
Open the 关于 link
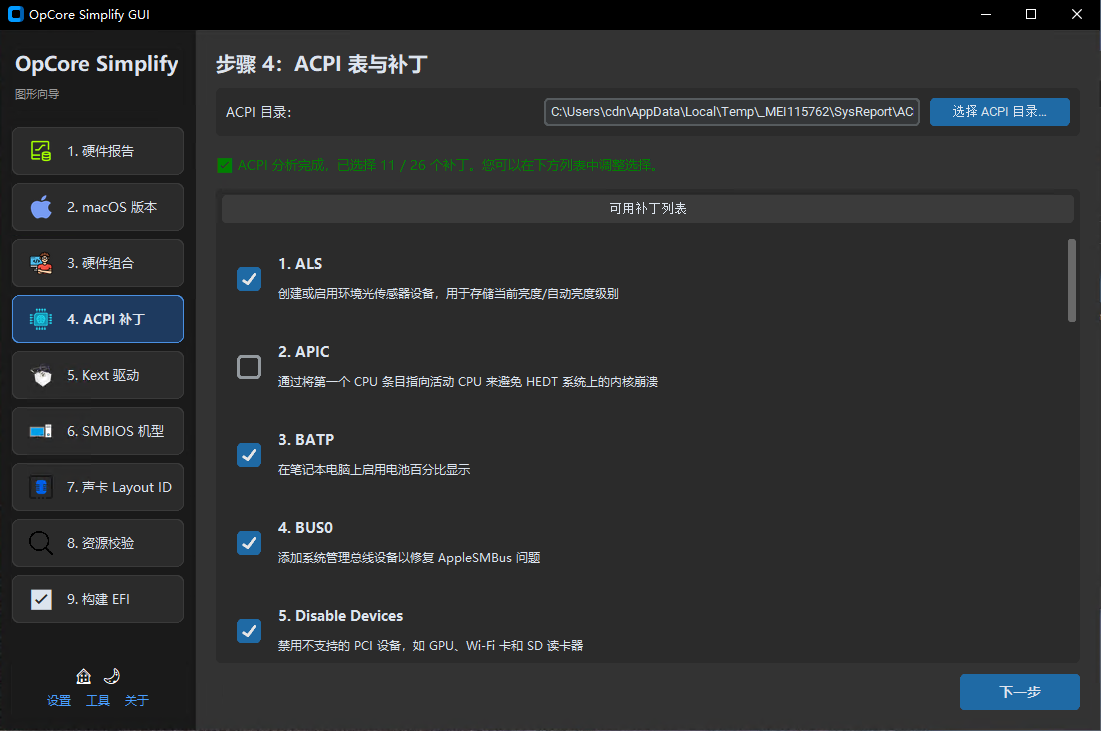(x=136, y=701)
